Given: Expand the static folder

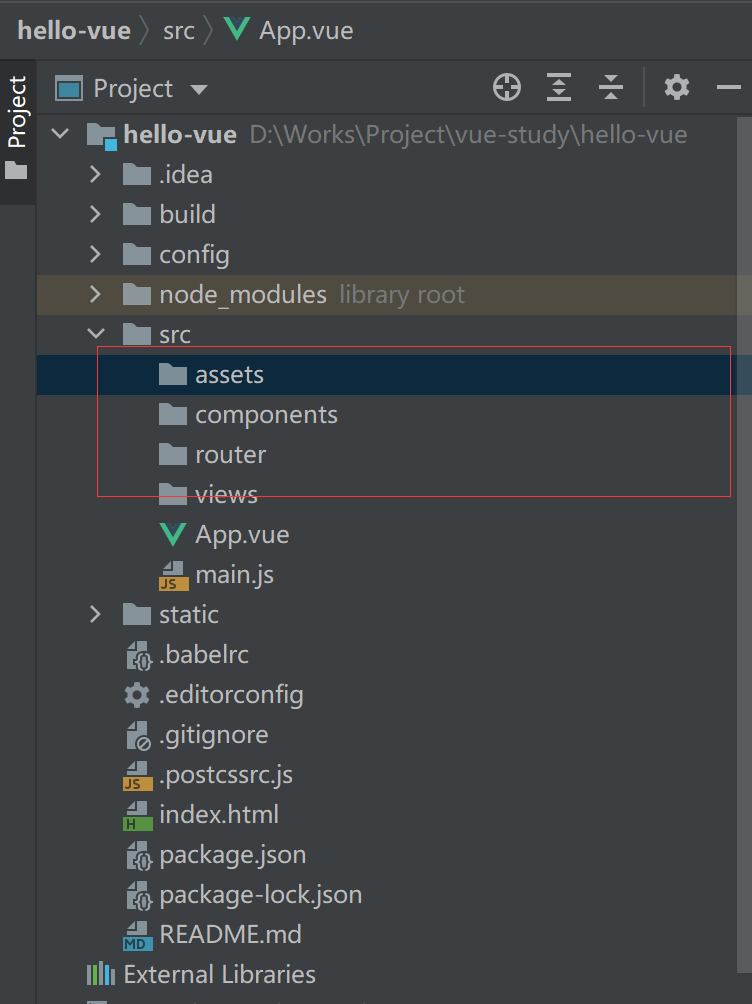Looking at the screenshot, I should pyautogui.click(x=96, y=615).
